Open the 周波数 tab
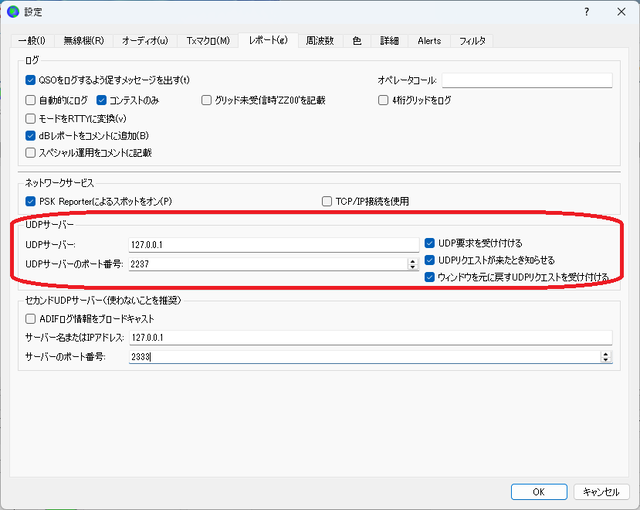The image size is (640, 510). (320, 41)
